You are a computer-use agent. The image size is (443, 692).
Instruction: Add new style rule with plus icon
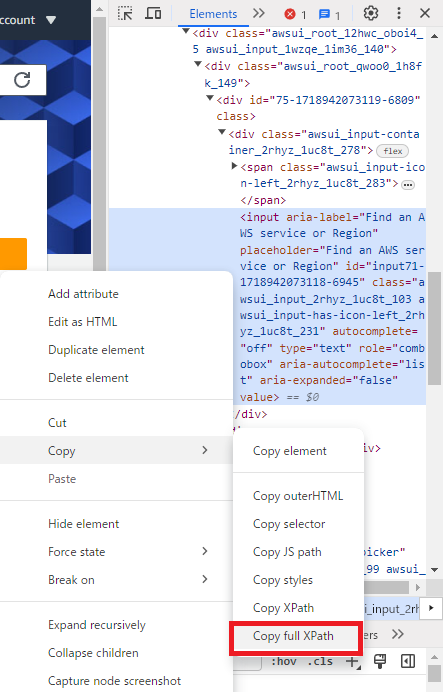352,661
